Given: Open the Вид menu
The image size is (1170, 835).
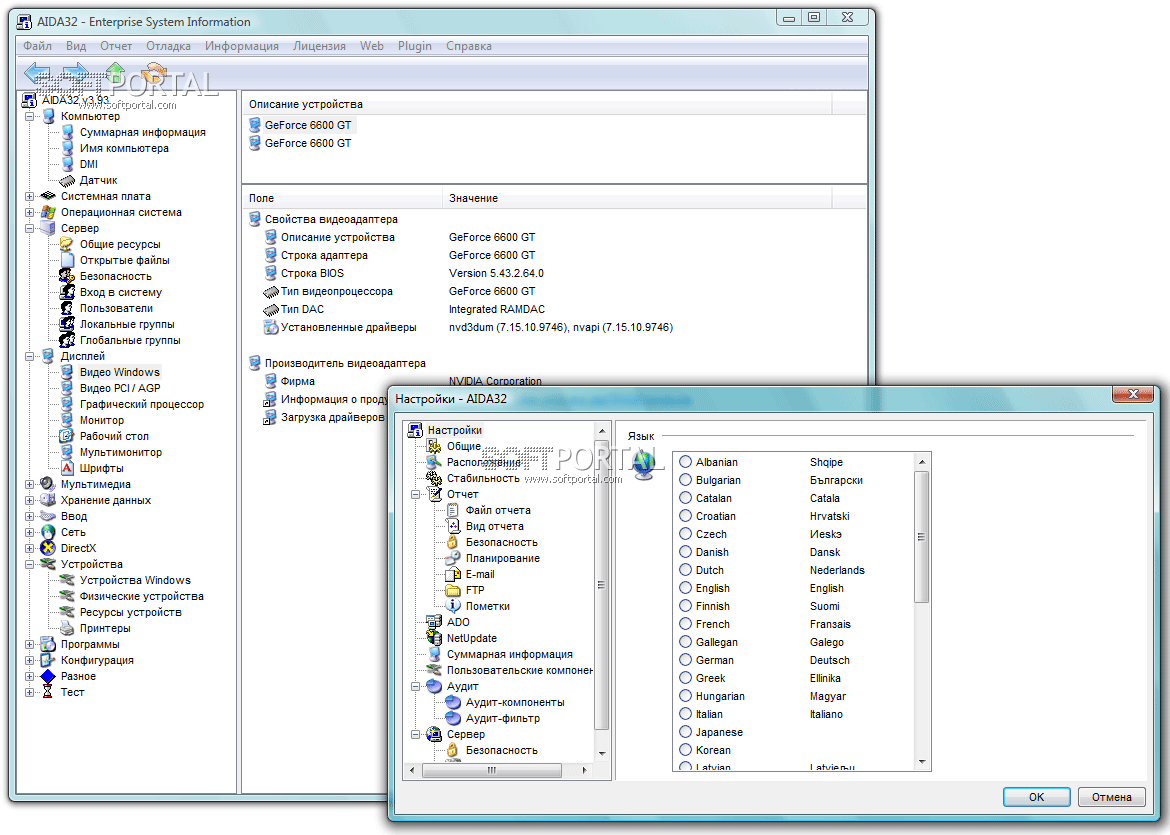Looking at the screenshot, I should (76, 46).
